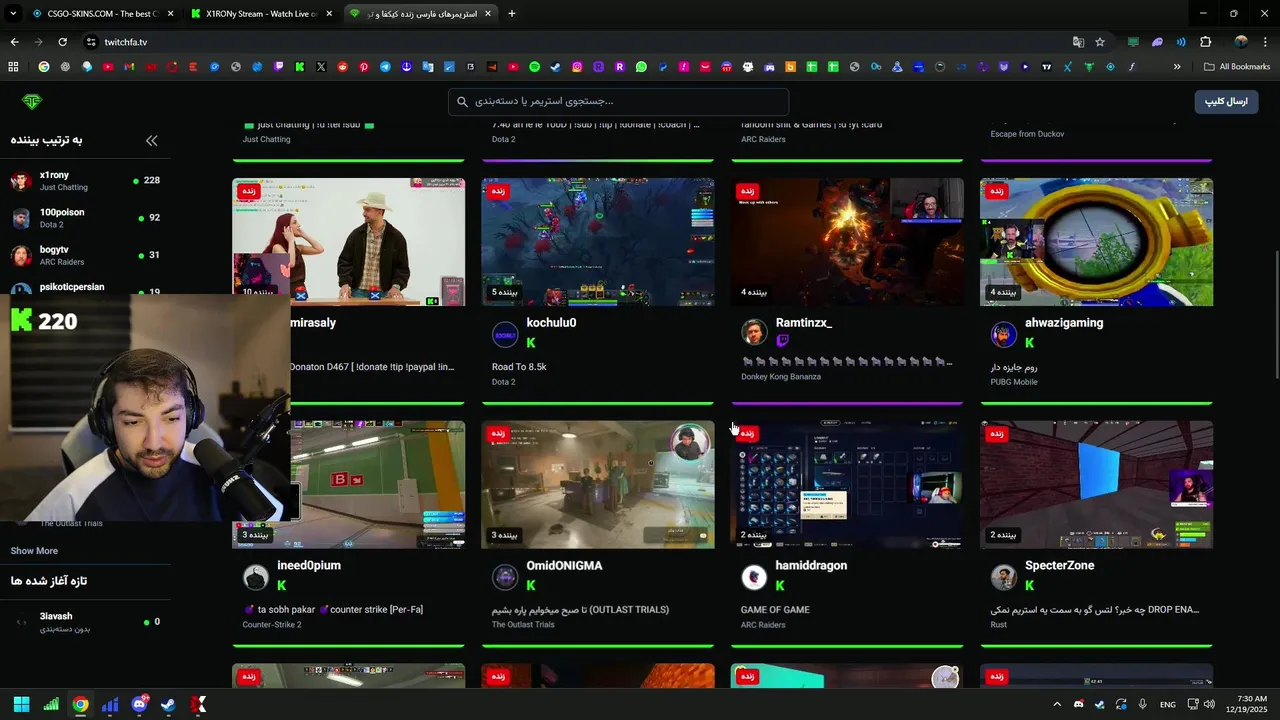The height and width of the screenshot is (720, 1280).
Task: Click 'Counter-Strike 2' category under ineed0pium
Action: pyautogui.click(x=274, y=625)
